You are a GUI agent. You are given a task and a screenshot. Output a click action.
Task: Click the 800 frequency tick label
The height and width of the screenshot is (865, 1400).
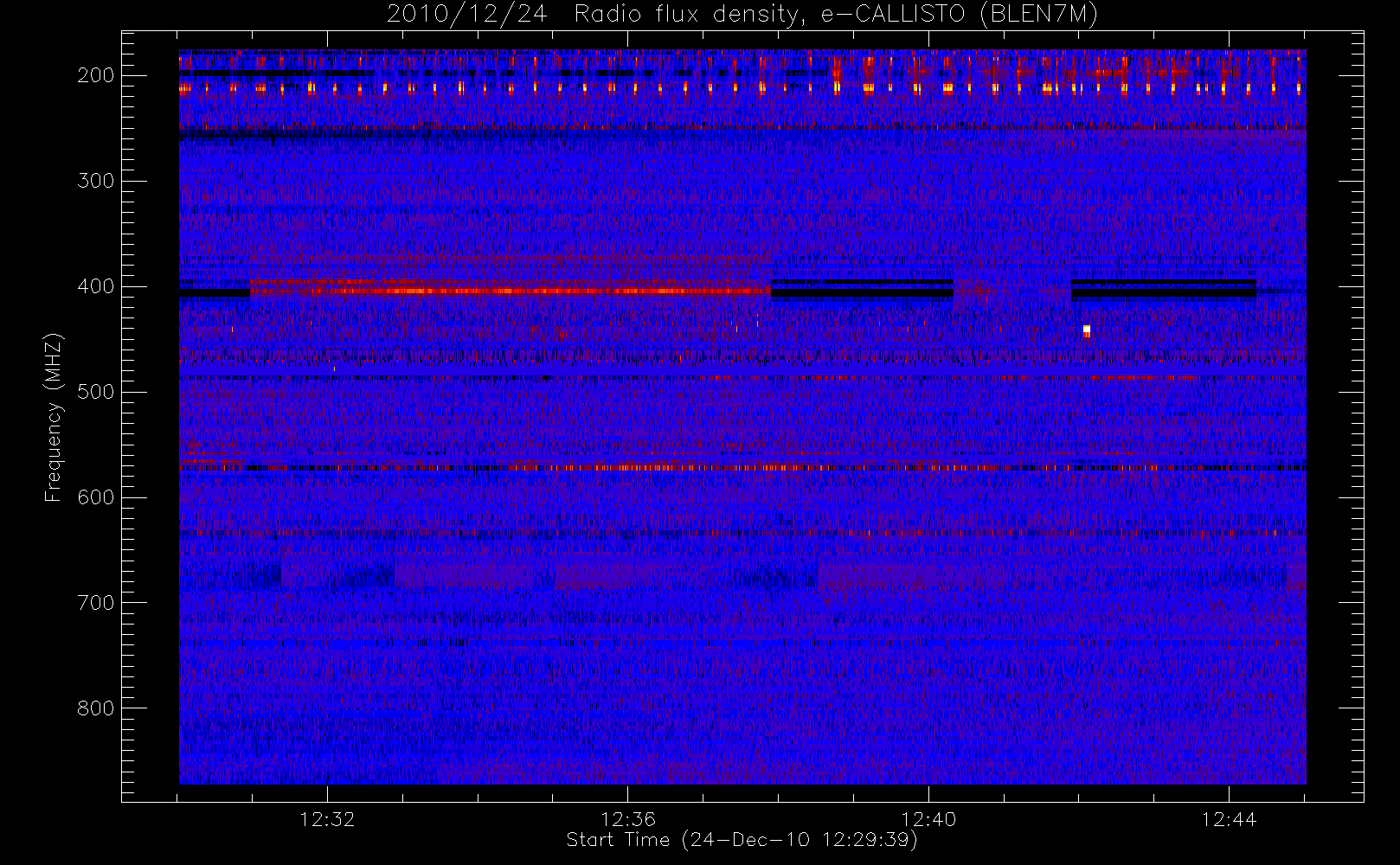pyautogui.click(x=96, y=708)
